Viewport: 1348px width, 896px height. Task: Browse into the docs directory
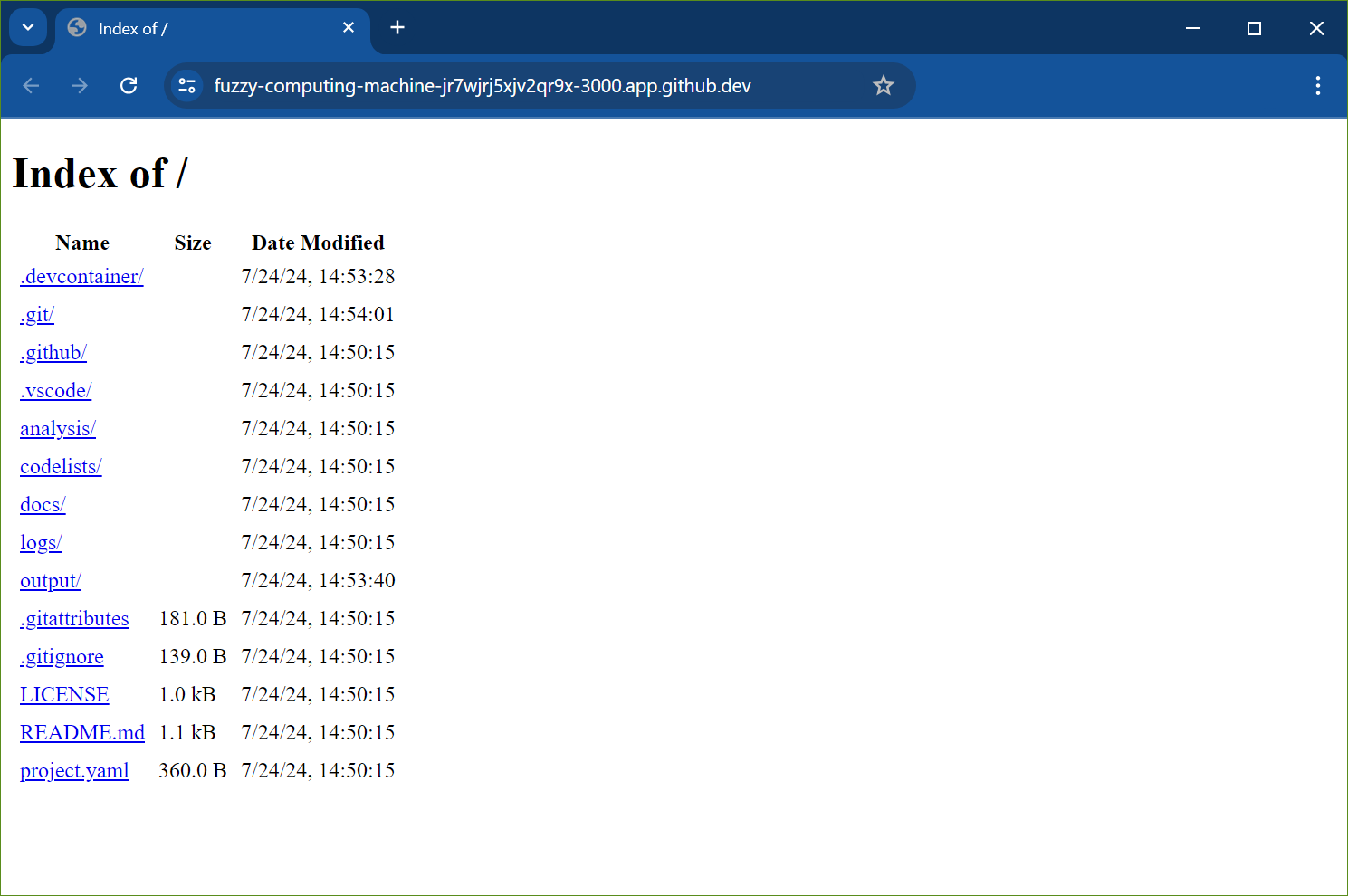pos(42,504)
